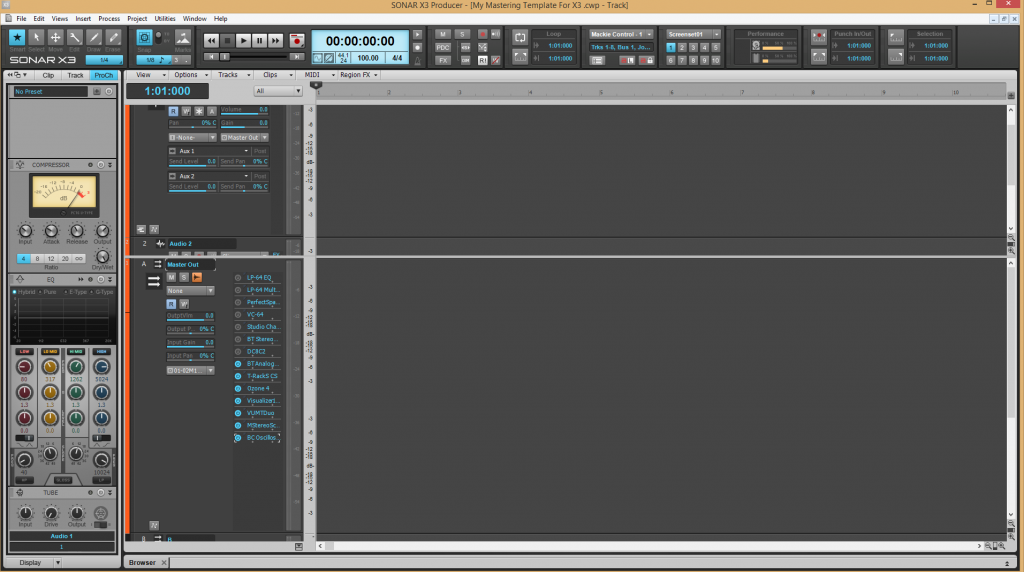
Task: Rewind the transport to start
Action: coord(211,40)
